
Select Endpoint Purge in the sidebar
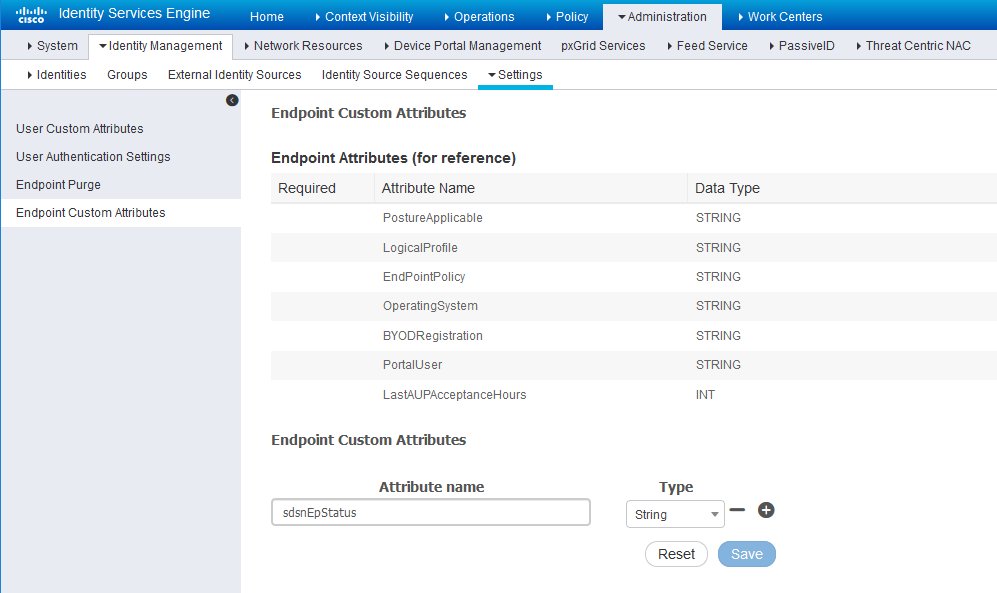coord(58,185)
